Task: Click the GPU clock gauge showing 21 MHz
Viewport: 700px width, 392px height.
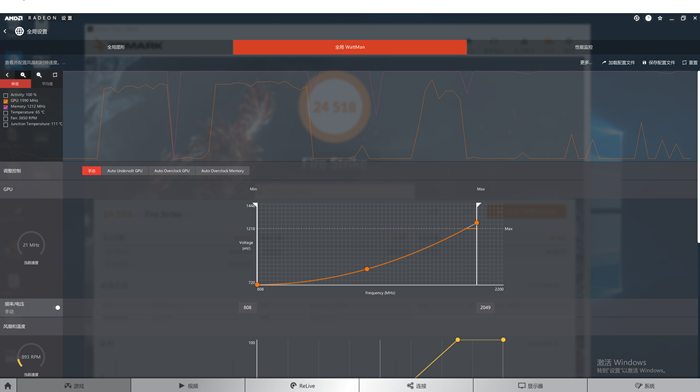Action: tap(31, 245)
